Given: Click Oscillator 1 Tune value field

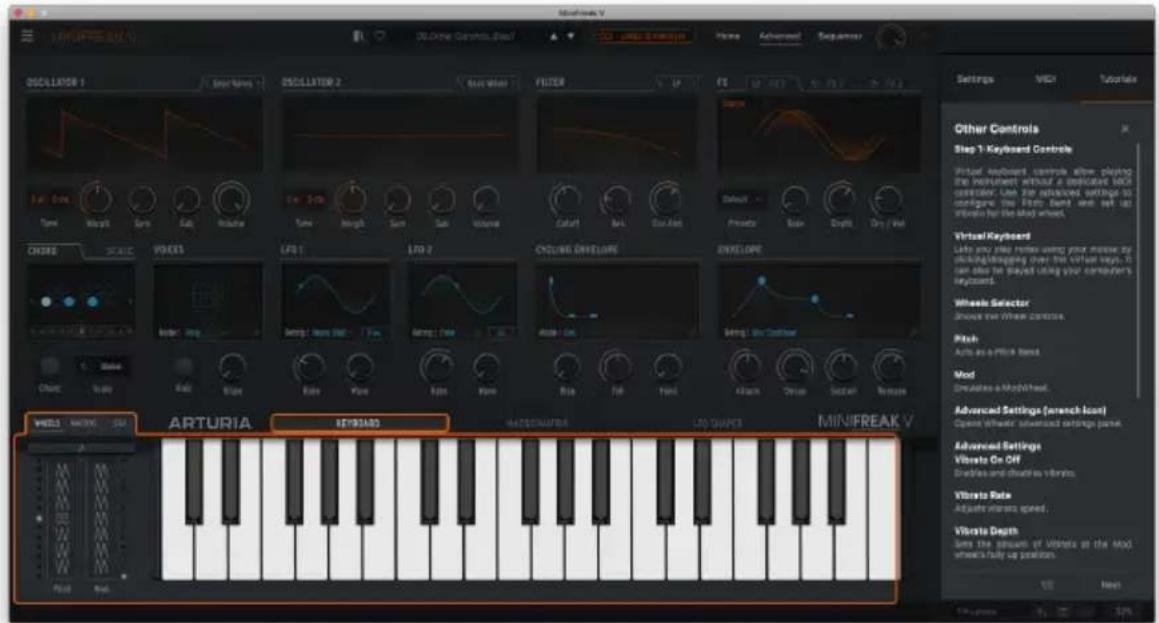Looking at the screenshot, I should [50, 200].
